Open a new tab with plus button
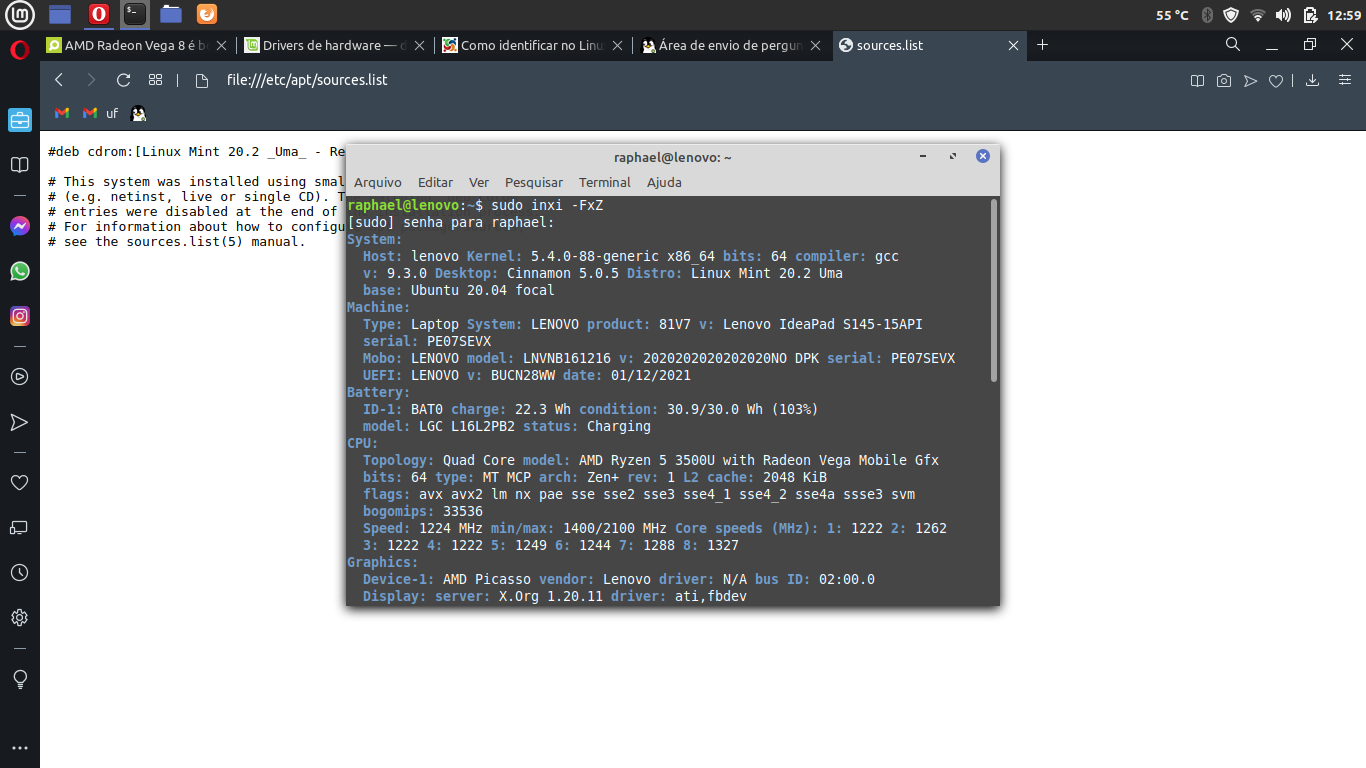1366x768 pixels. pyautogui.click(x=1042, y=45)
